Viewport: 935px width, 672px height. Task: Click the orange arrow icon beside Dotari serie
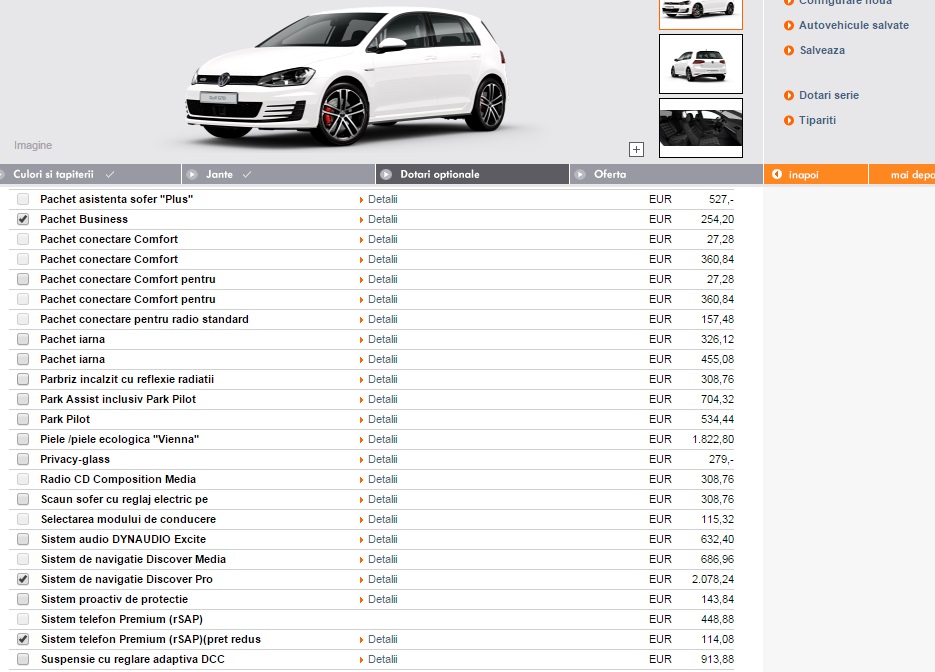789,95
